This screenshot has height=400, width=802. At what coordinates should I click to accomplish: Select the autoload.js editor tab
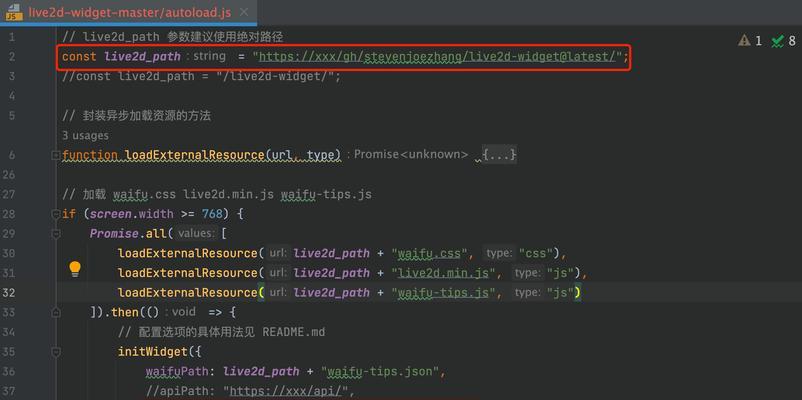(128, 12)
